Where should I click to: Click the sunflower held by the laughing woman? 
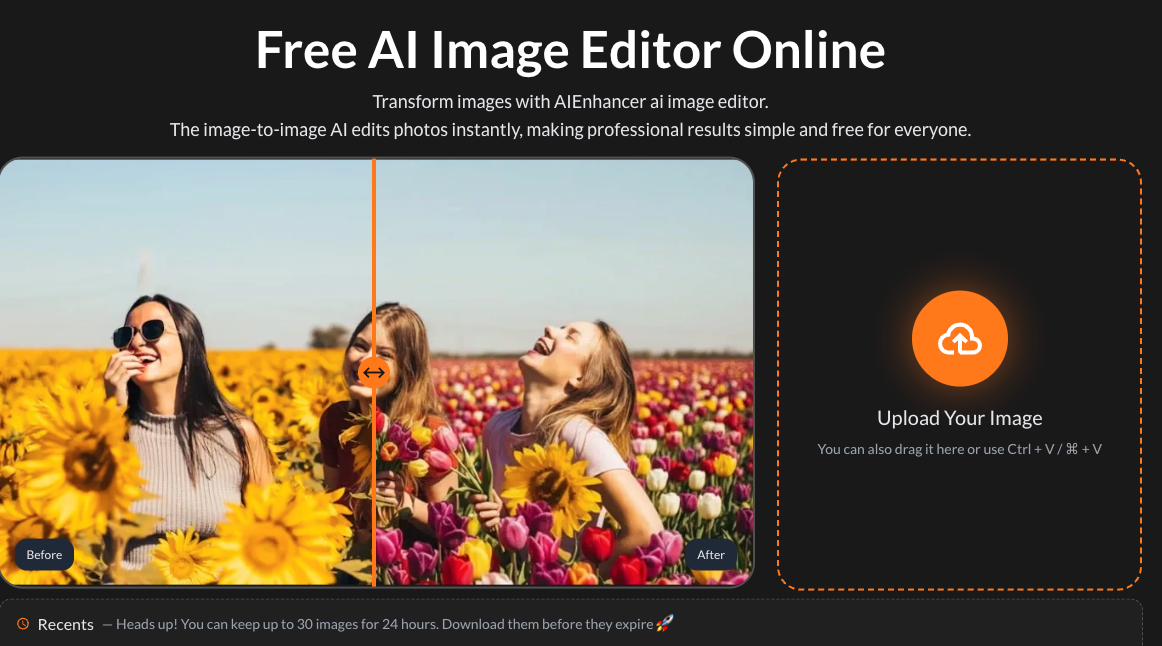552,478
